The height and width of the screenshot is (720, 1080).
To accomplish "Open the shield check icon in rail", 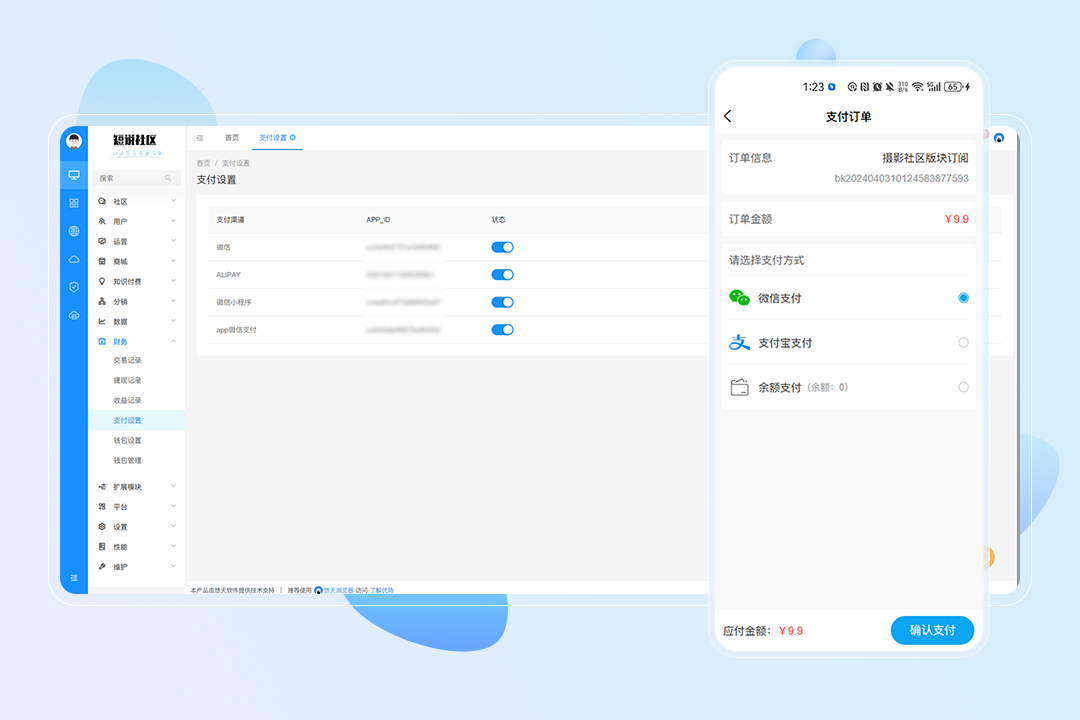I will pos(74,287).
